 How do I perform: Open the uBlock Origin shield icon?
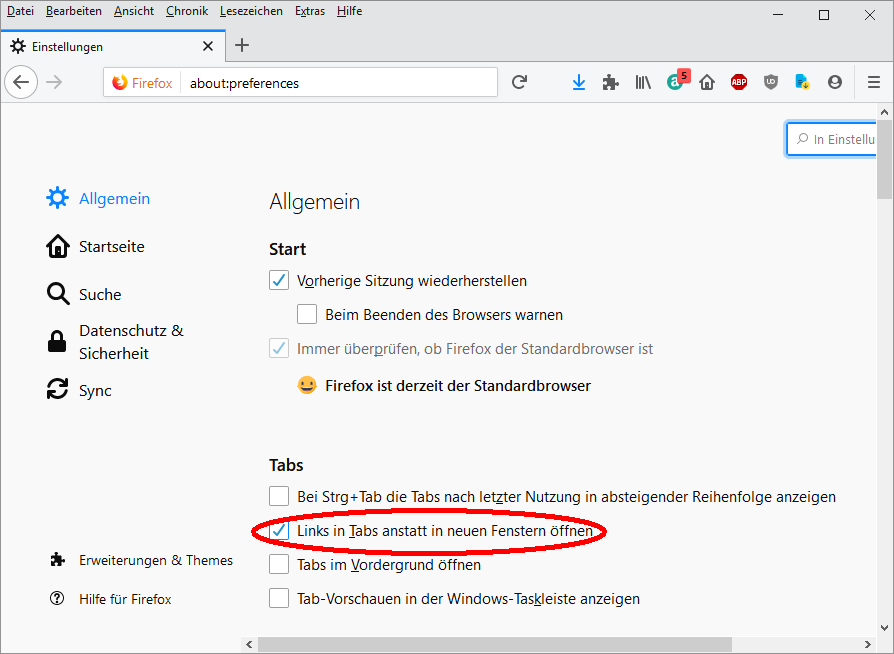coord(771,83)
